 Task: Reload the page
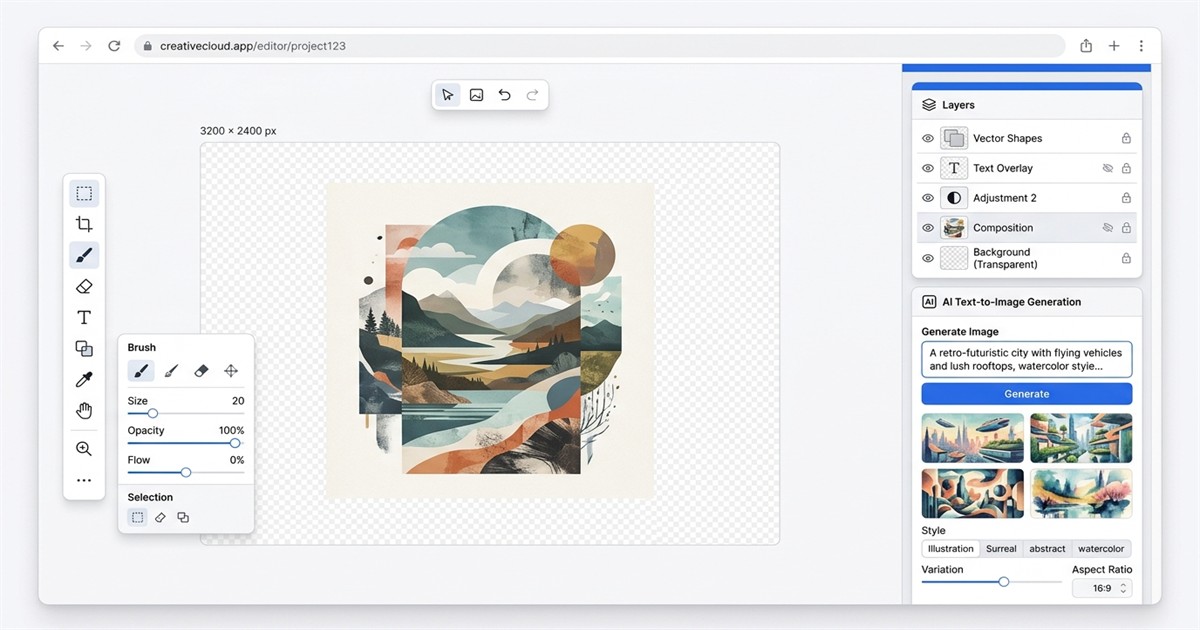[114, 46]
